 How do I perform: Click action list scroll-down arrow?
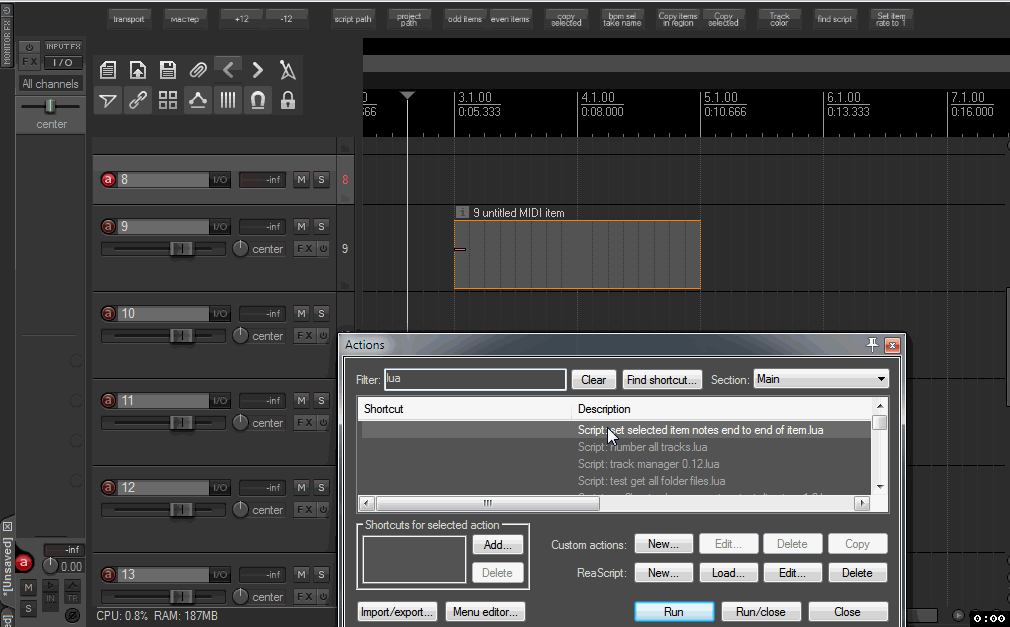point(880,487)
